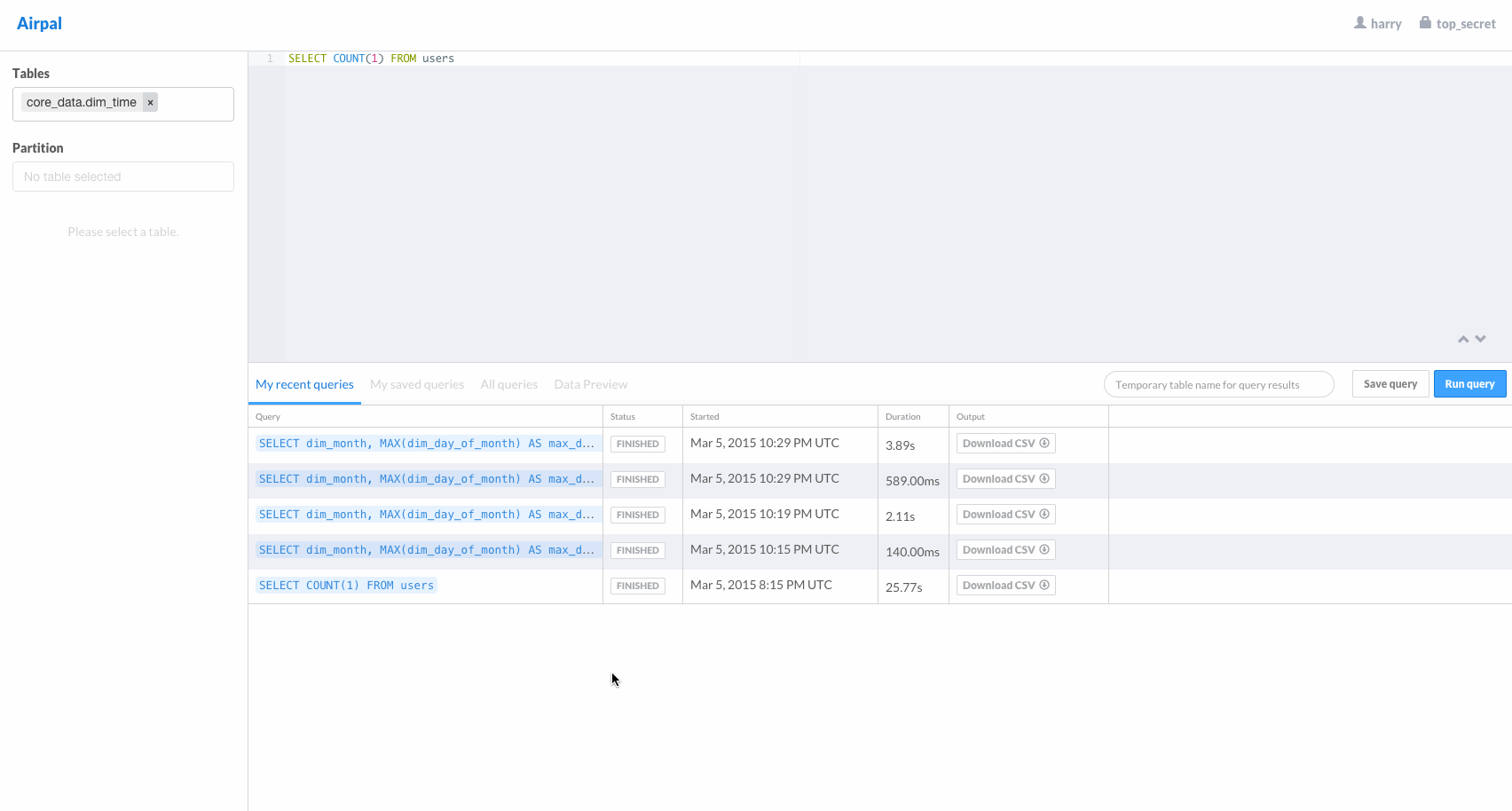
Task: Open the Partition dropdown
Action: [x=123, y=177]
